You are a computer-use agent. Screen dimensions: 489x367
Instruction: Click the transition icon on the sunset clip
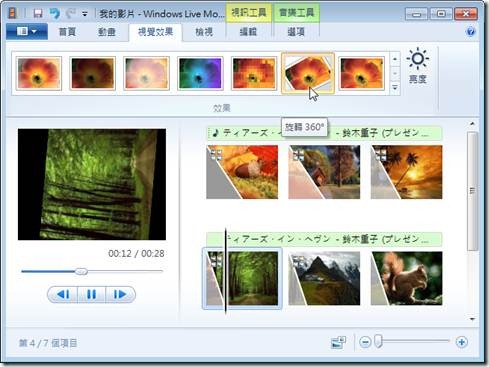click(x=381, y=155)
